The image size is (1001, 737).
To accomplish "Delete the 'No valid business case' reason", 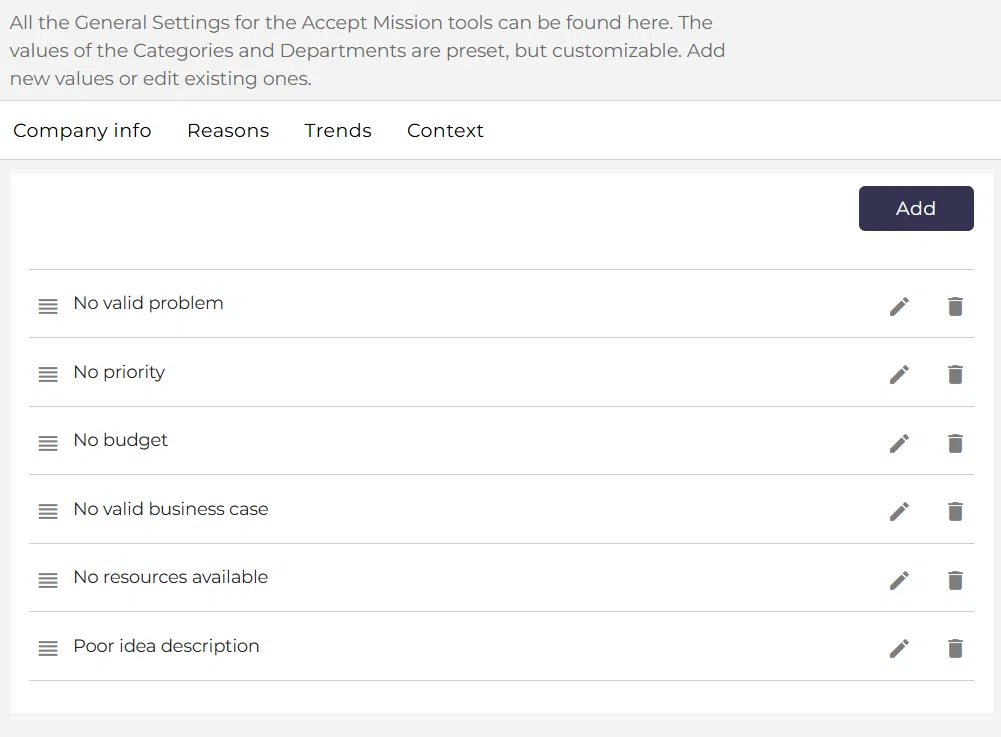I will (x=955, y=512).
